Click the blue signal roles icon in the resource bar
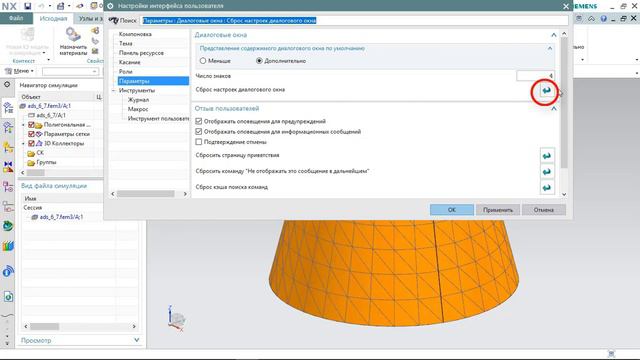The height and width of the screenshot is (360, 640). coord(8,271)
